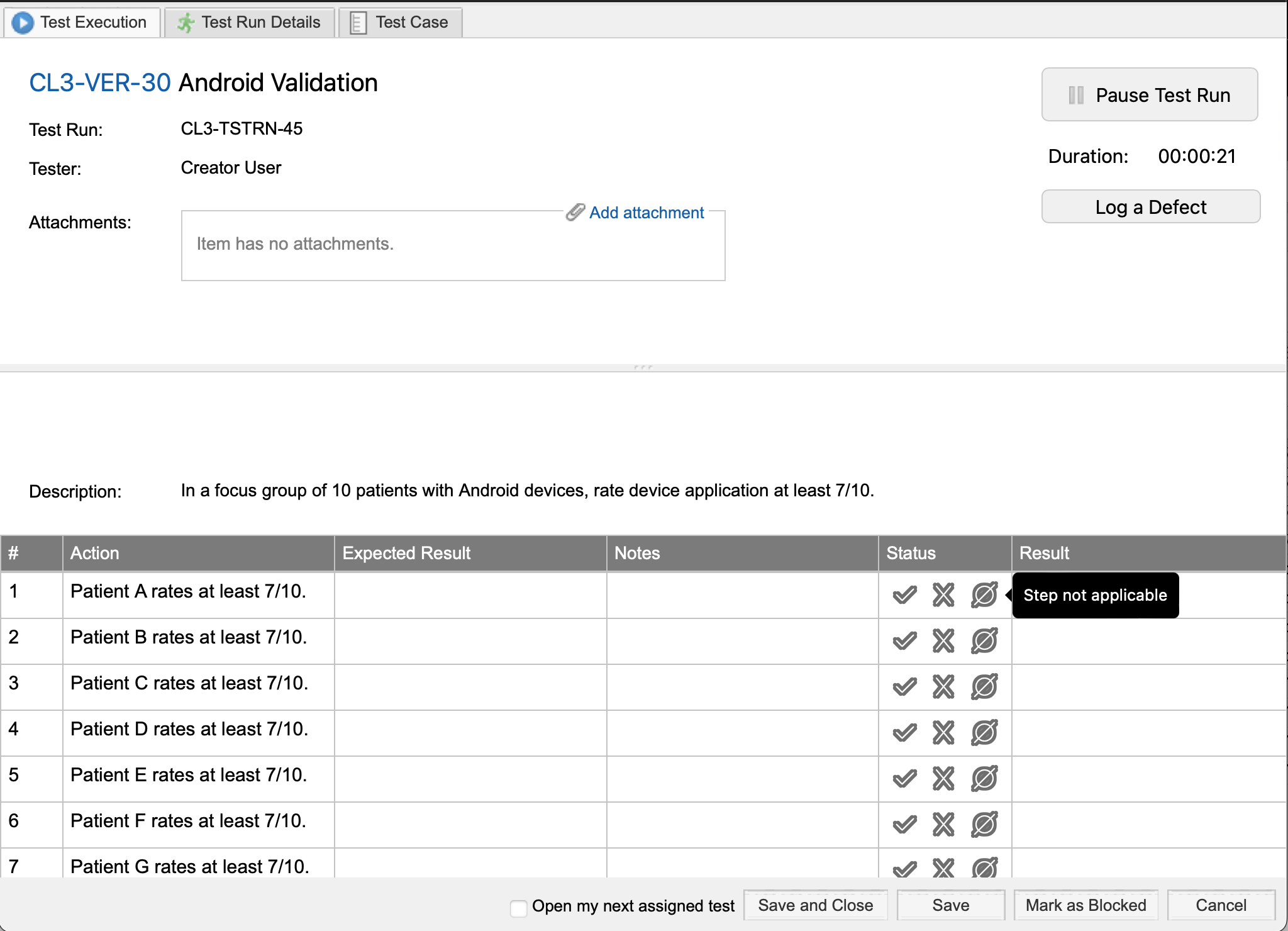Click Notes cell for step 1

[742, 594]
